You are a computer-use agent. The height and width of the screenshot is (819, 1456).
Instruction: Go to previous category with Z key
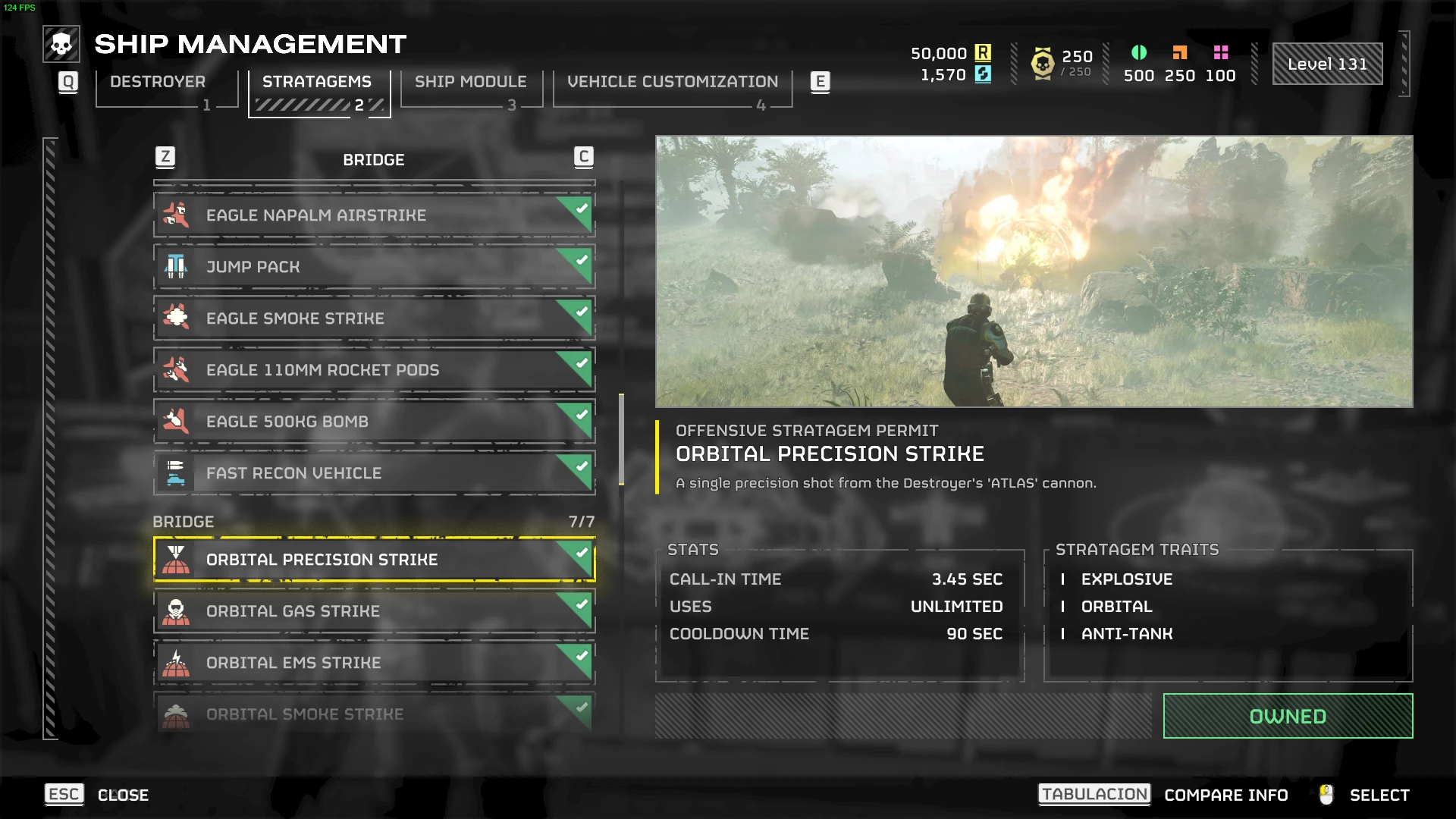[165, 158]
